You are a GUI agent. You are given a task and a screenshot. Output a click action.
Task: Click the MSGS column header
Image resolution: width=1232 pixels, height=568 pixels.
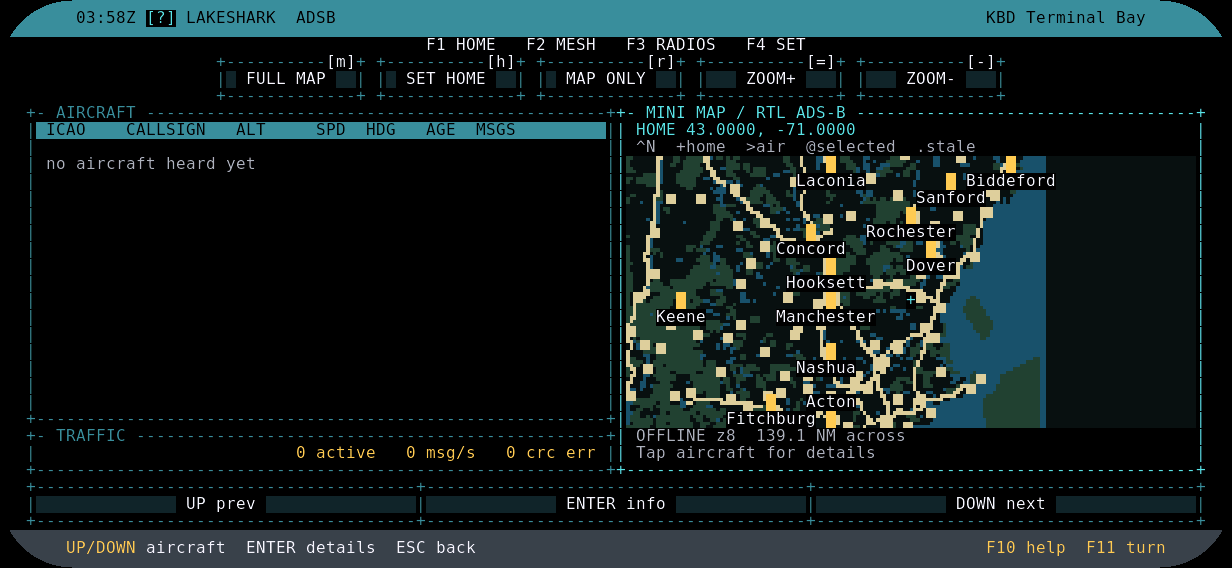pyautogui.click(x=496, y=130)
